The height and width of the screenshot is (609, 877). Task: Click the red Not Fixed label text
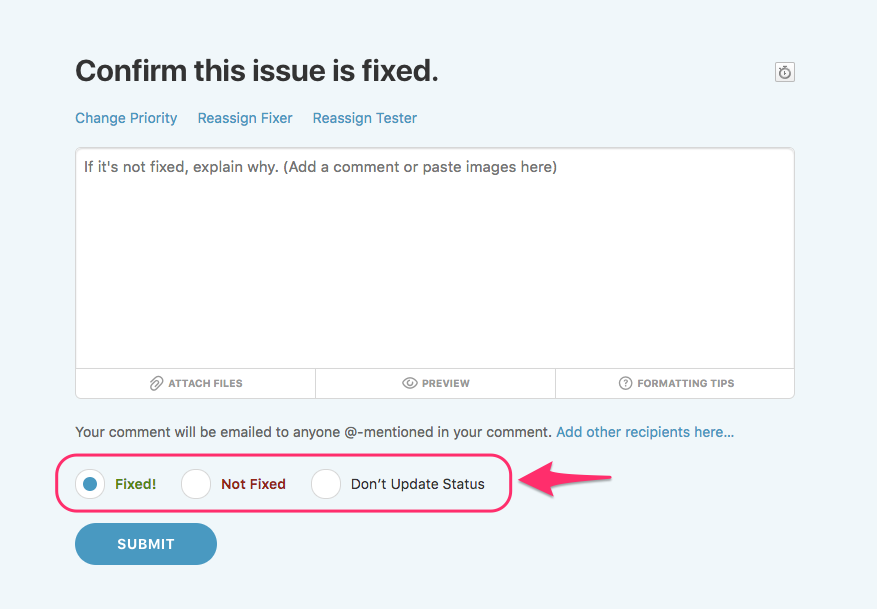[253, 484]
